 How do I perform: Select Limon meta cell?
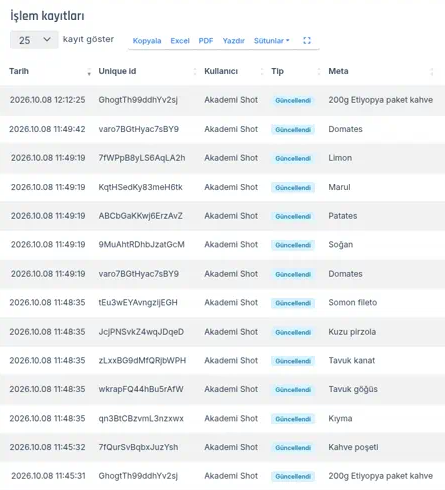coord(340,158)
